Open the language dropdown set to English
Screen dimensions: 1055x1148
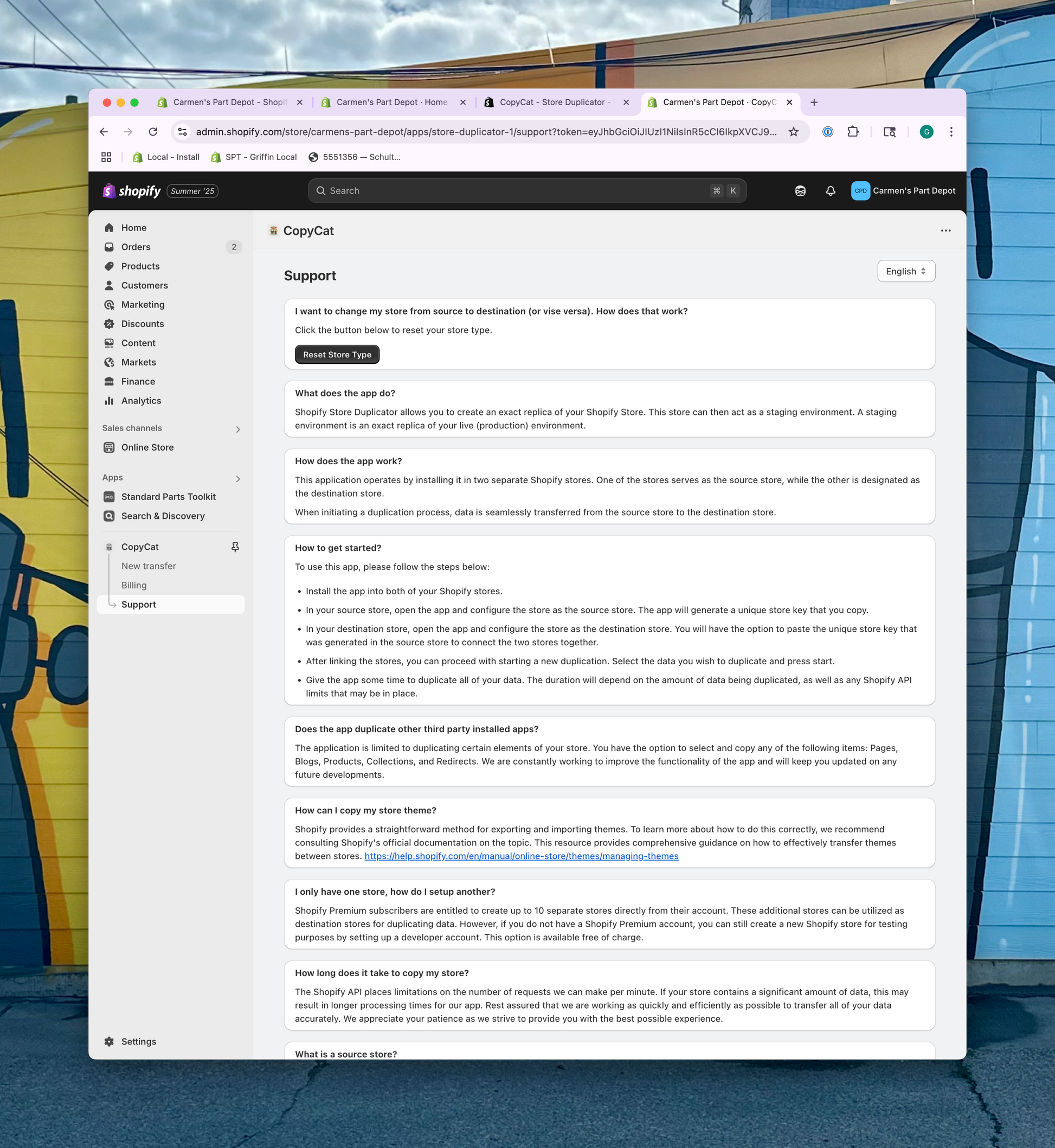tap(906, 271)
